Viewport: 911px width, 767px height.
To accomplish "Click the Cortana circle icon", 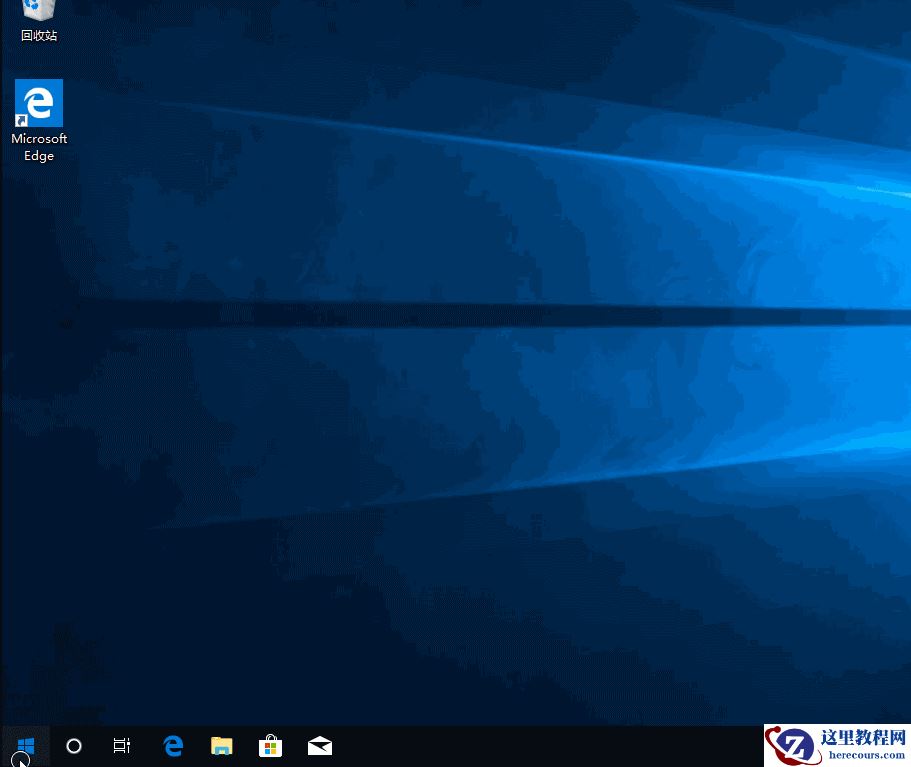I will pos(73,746).
